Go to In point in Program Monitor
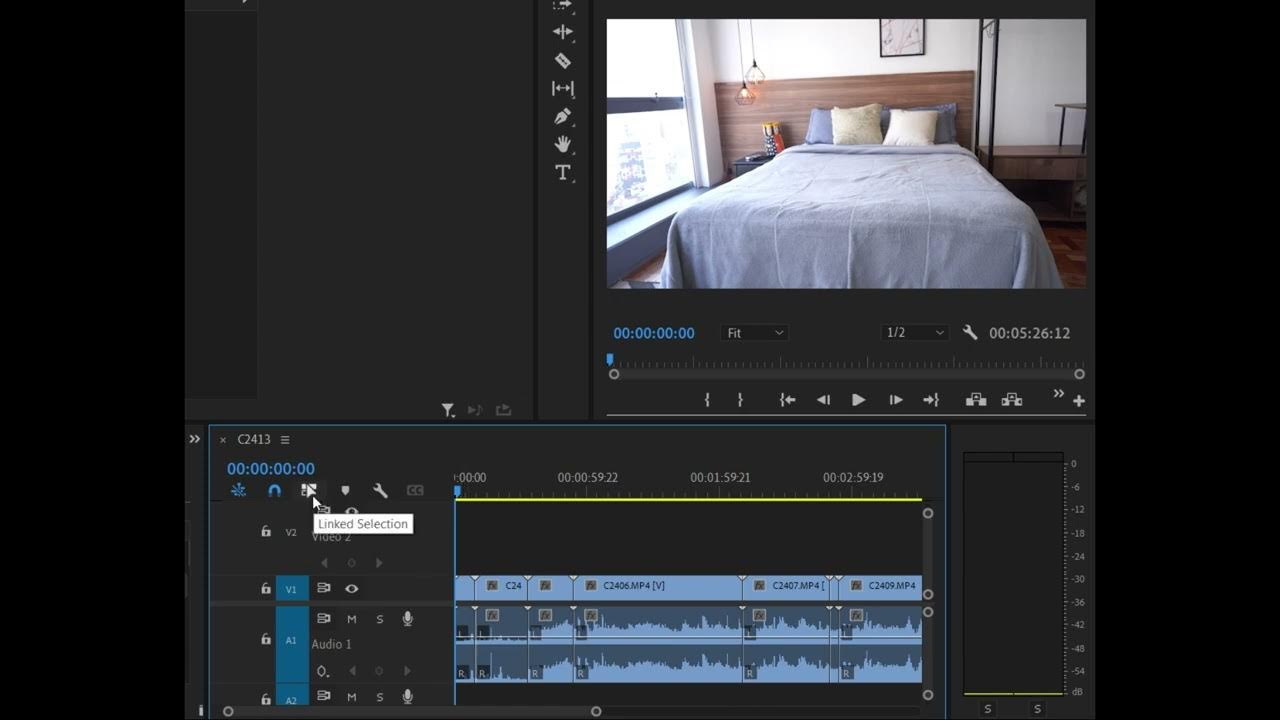 [788, 400]
